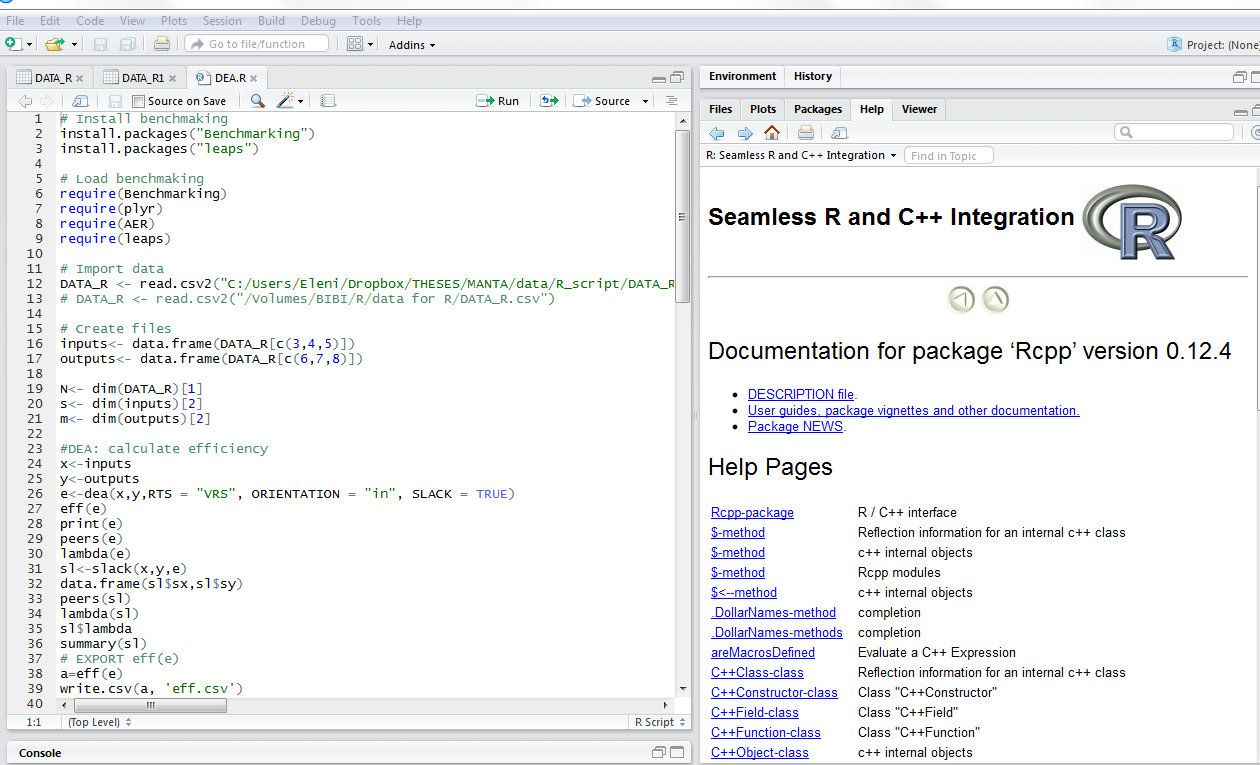Open the Help home page icon
The image size is (1260, 765).
772,132
